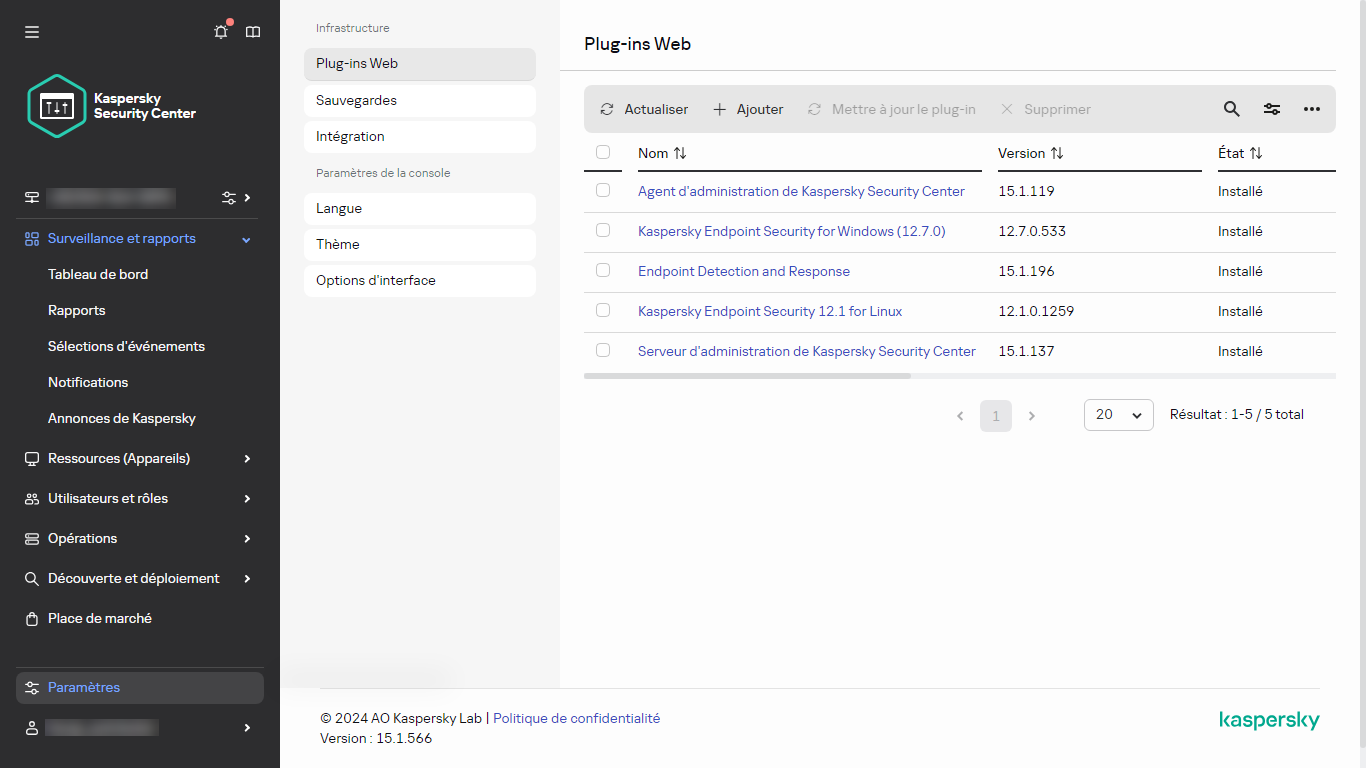1366x768 pixels.
Task: Click the Paramètres sliders icon
Action: point(32,688)
